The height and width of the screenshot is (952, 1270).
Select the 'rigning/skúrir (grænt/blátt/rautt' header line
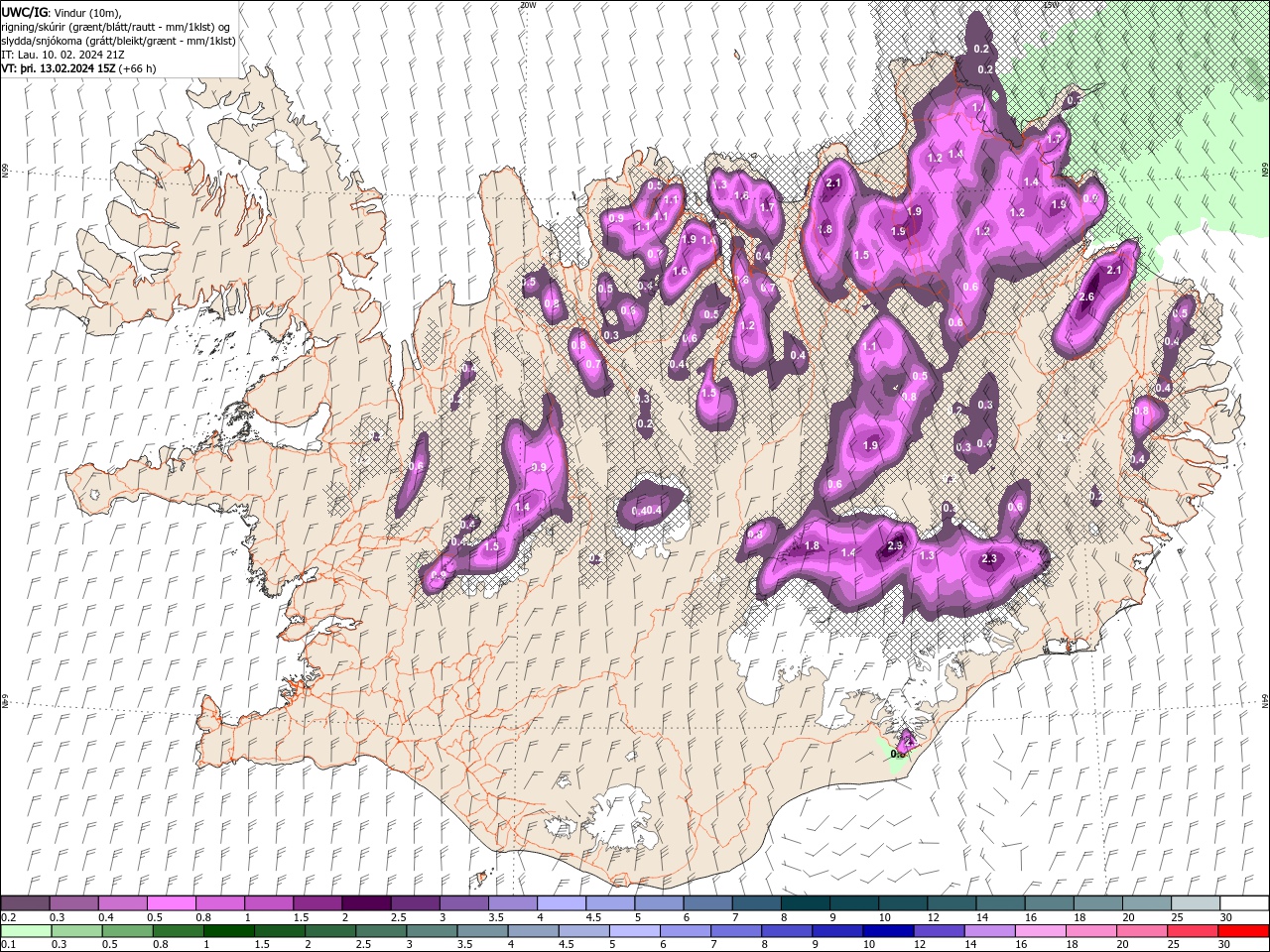(113, 27)
